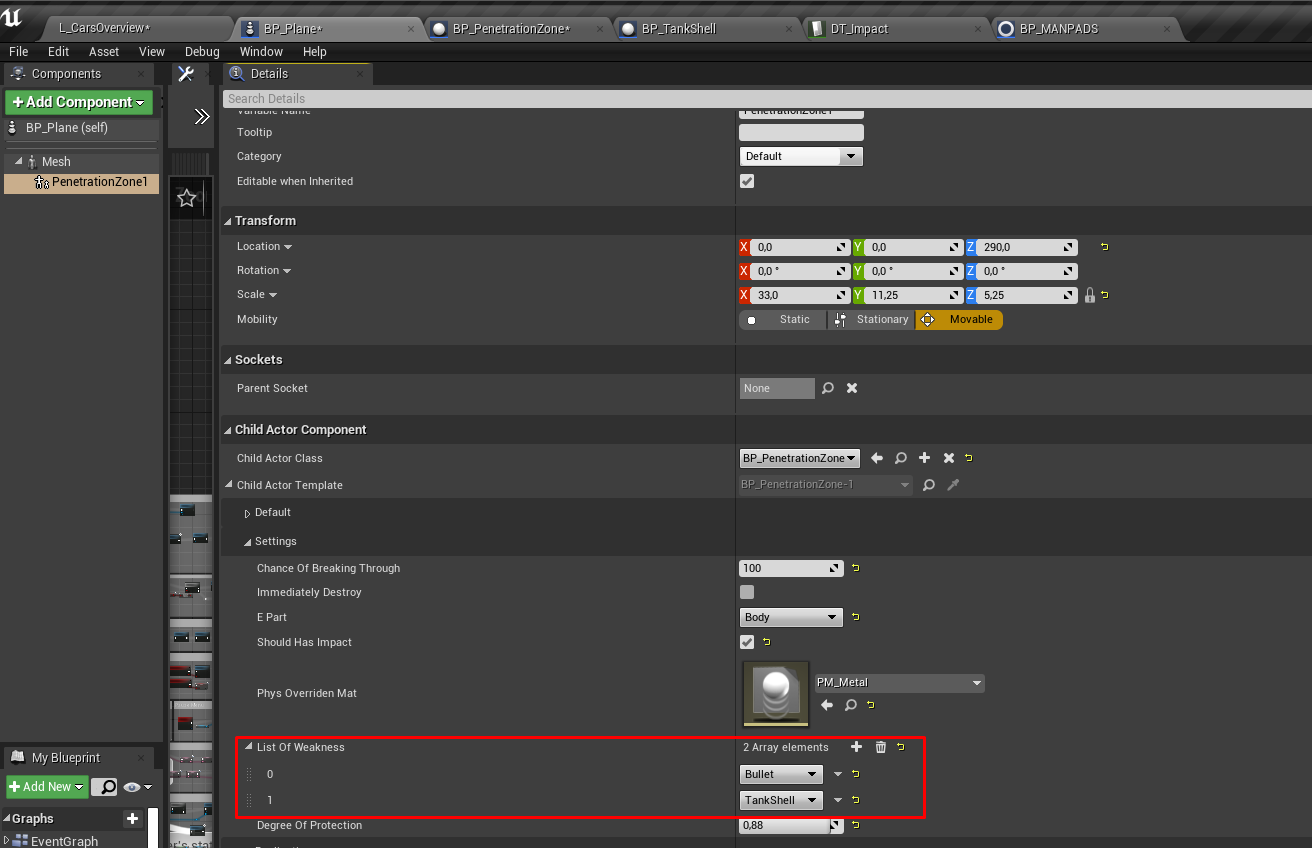Lock the Scale ratio
The height and width of the screenshot is (848, 1312).
1090,295
